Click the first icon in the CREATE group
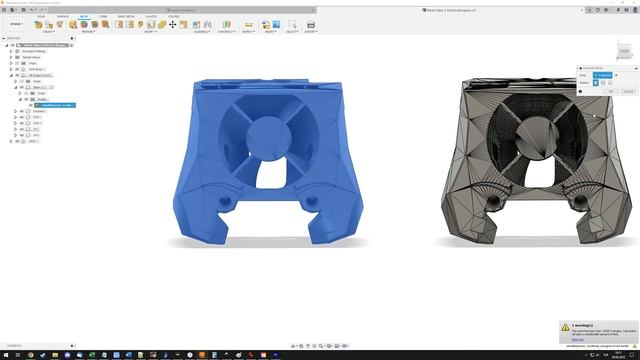 (38, 24)
